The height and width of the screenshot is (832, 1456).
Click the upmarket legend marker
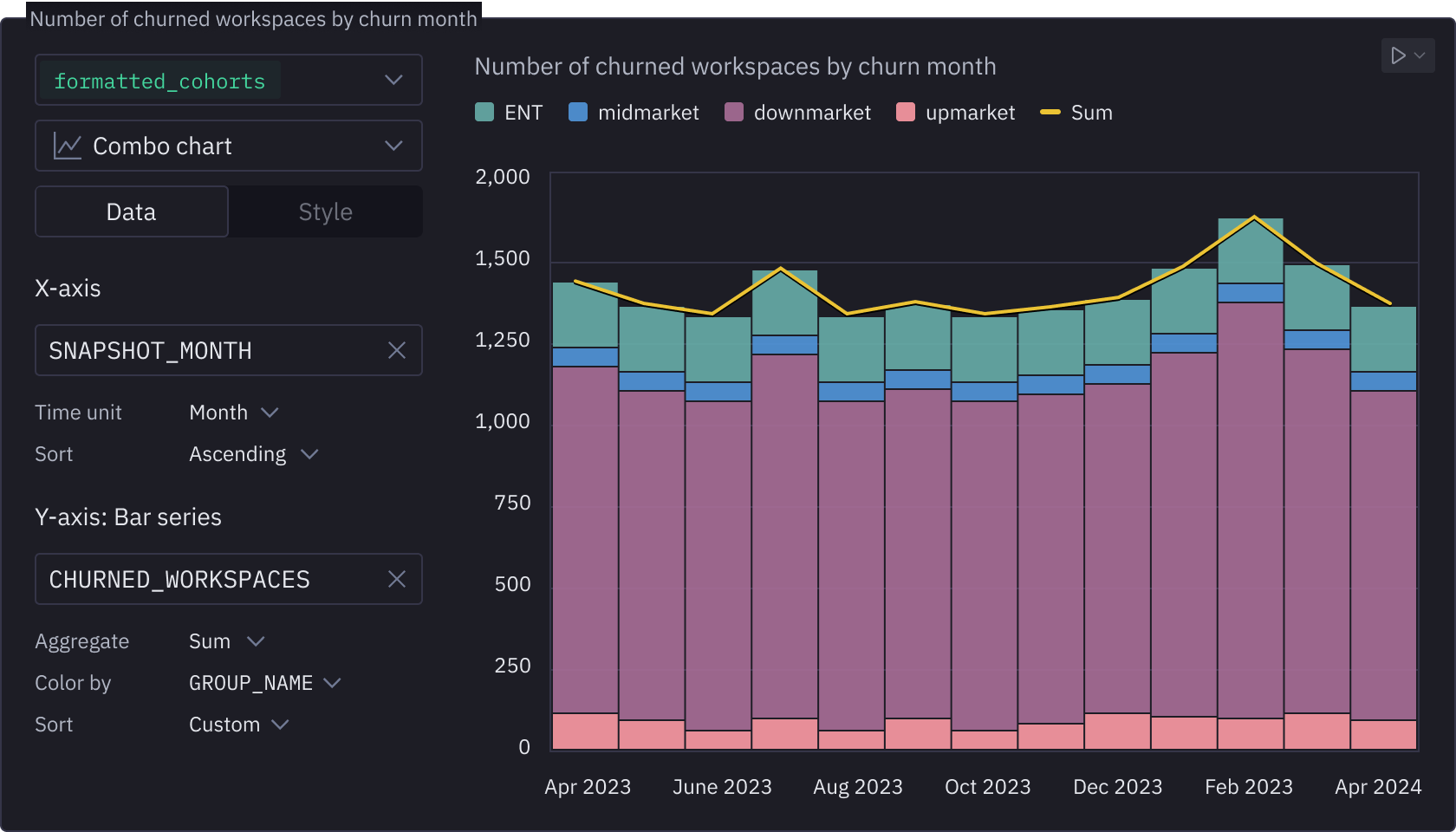click(x=905, y=112)
